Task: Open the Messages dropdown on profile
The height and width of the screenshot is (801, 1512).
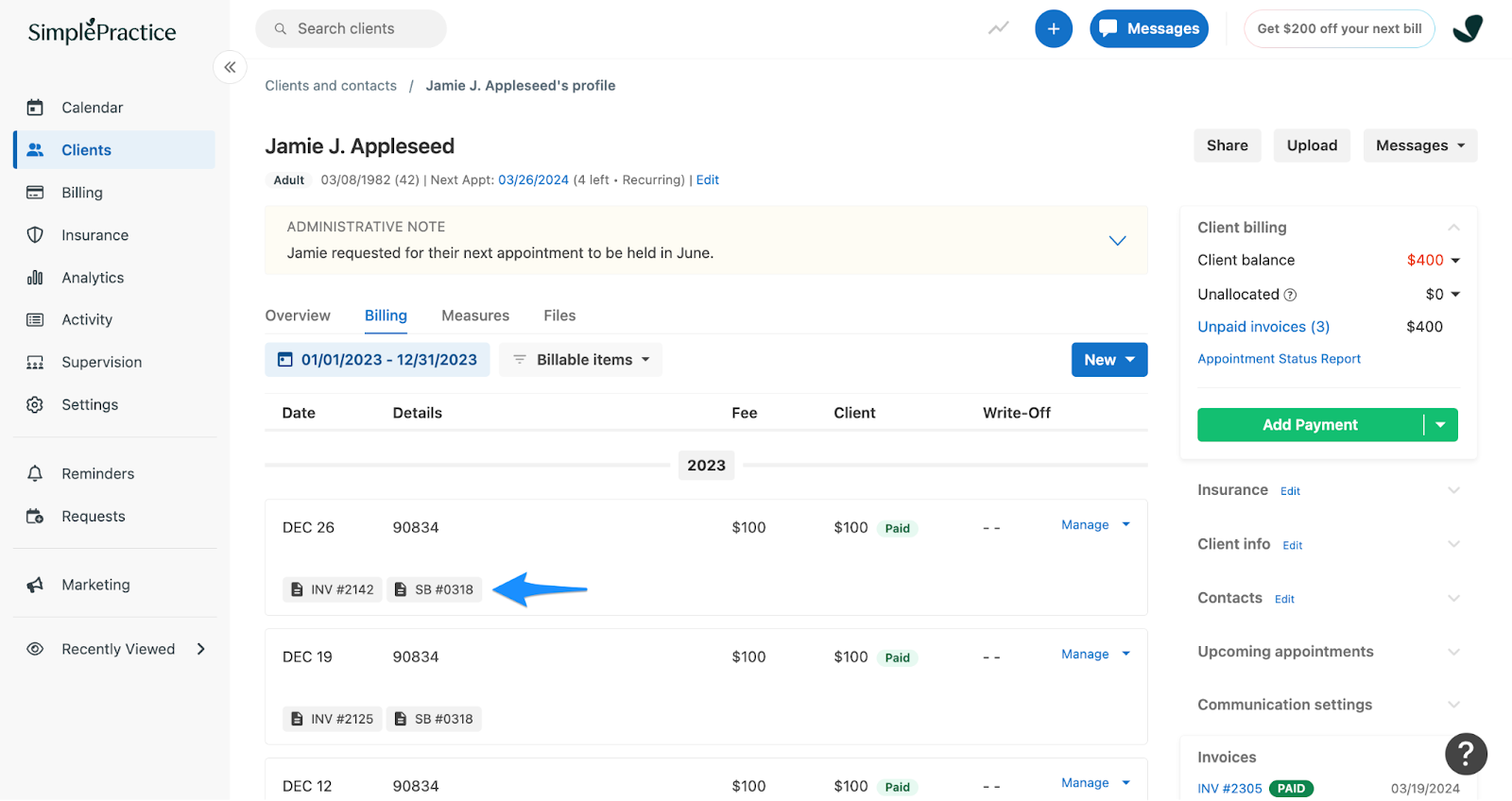Action: pos(1419,145)
